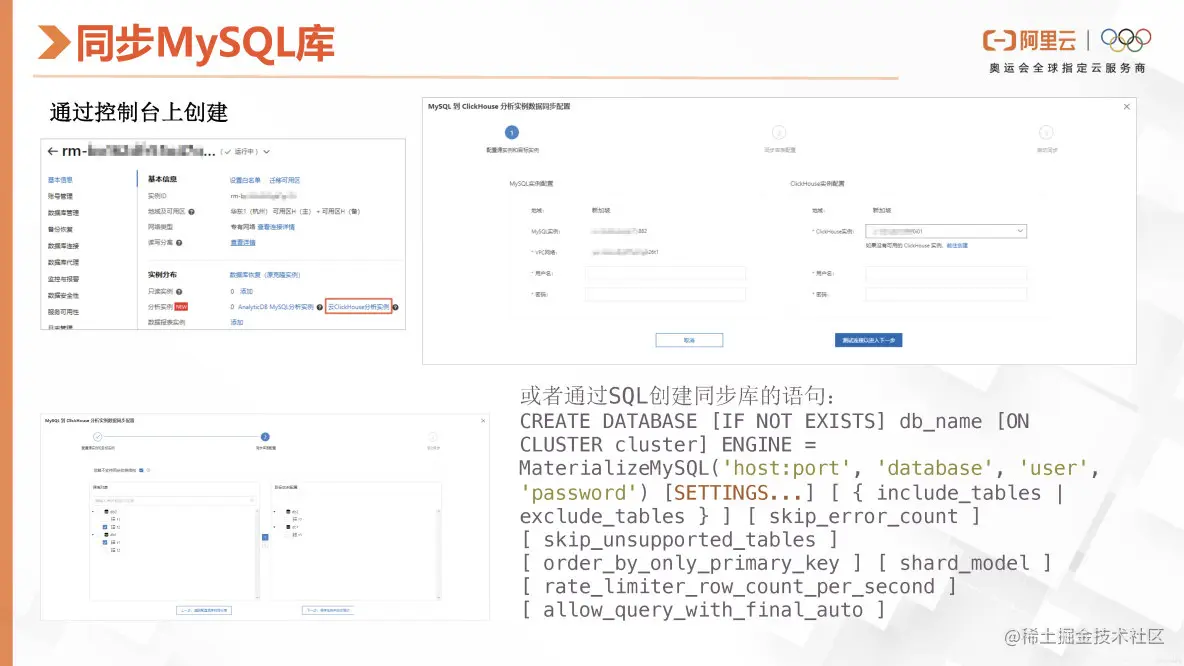
Task: Focus the ClickHouse 用户名 input field
Action: coord(946,273)
